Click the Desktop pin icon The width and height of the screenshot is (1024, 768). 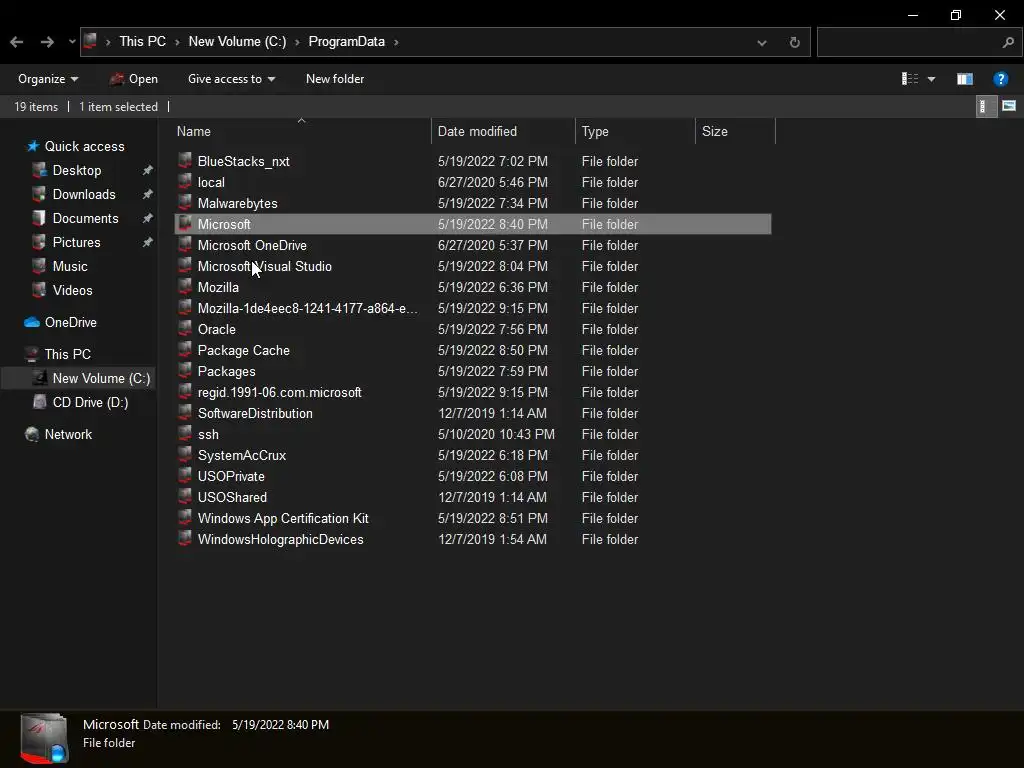(148, 170)
